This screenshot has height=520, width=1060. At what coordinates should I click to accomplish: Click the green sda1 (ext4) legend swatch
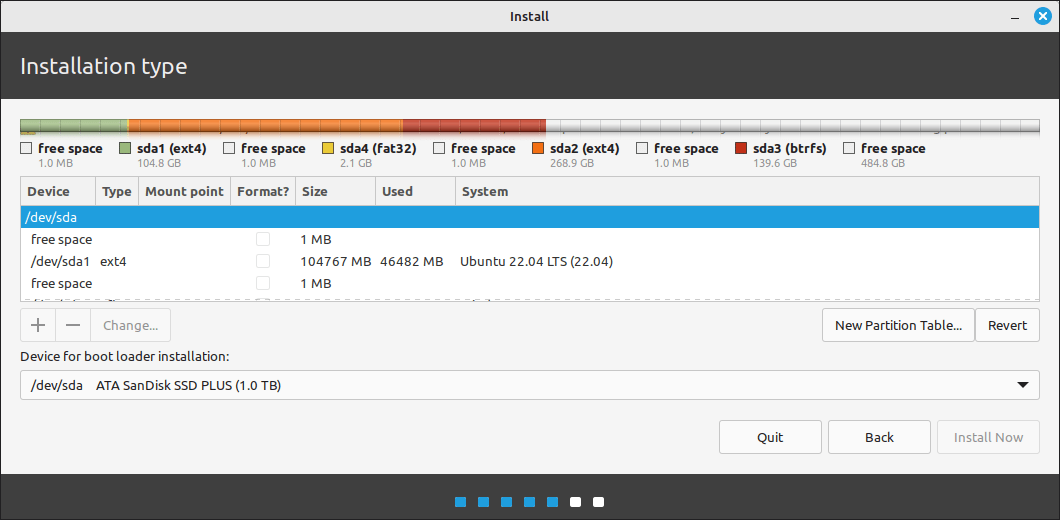pos(125,148)
